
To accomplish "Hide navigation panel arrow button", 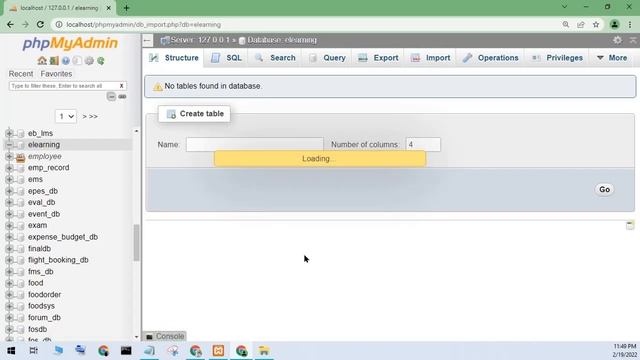I will point(147,40).
